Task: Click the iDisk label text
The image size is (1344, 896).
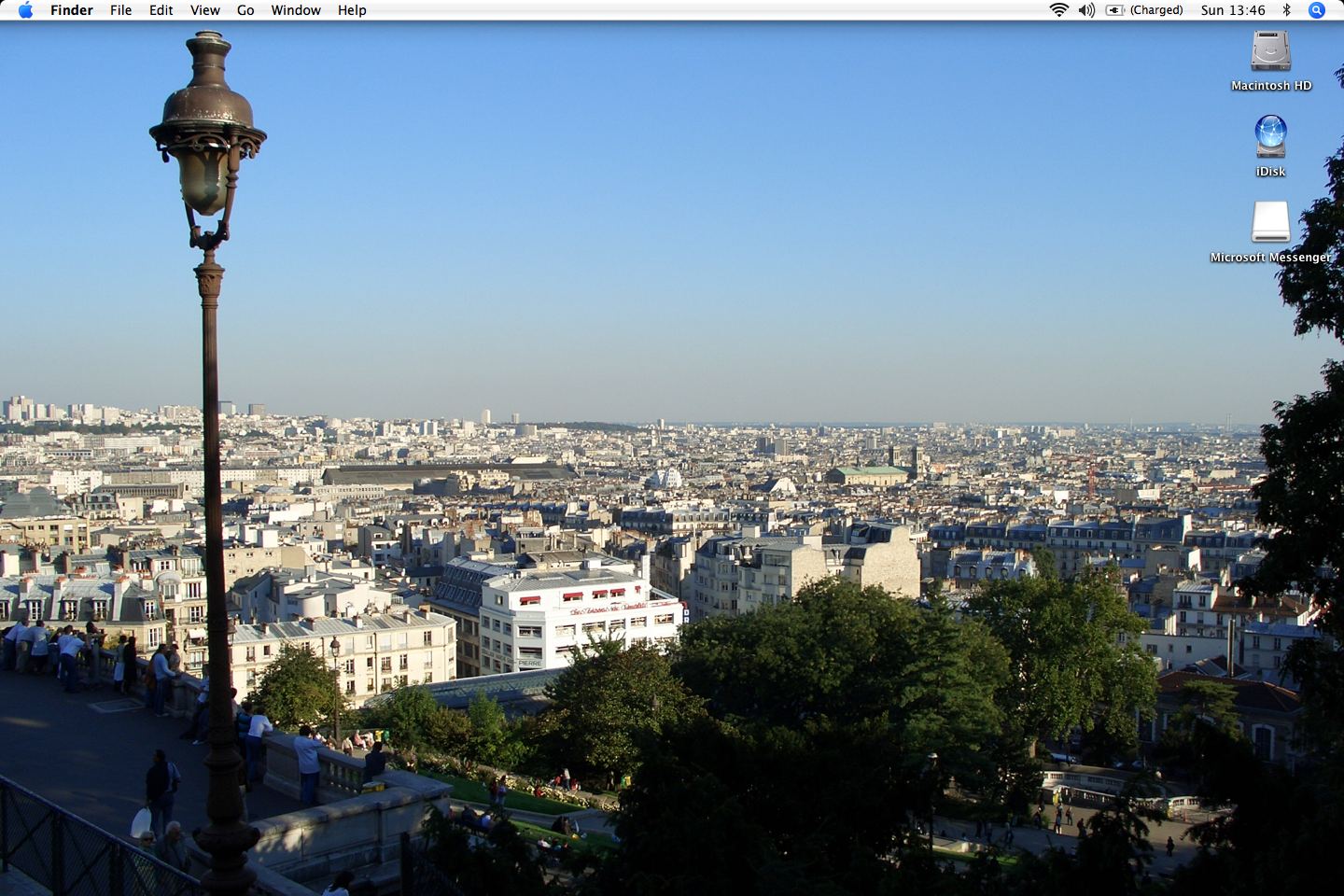Action: click(x=1270, y=172)
